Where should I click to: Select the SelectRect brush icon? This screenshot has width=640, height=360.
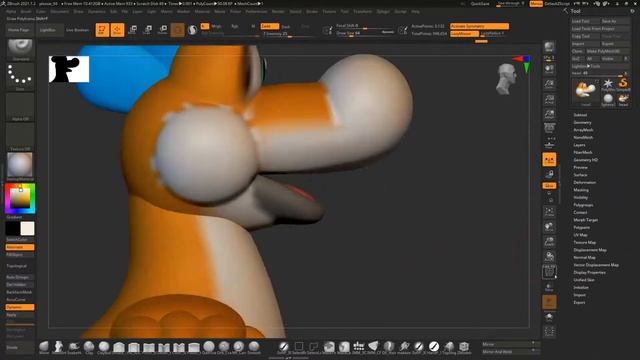pos(299,347)
